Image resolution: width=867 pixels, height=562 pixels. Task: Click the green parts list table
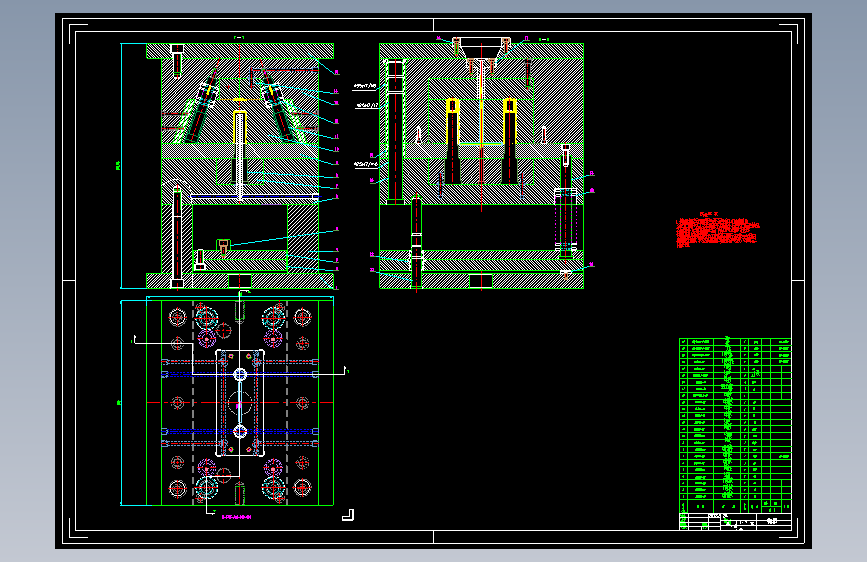[735, 425]
